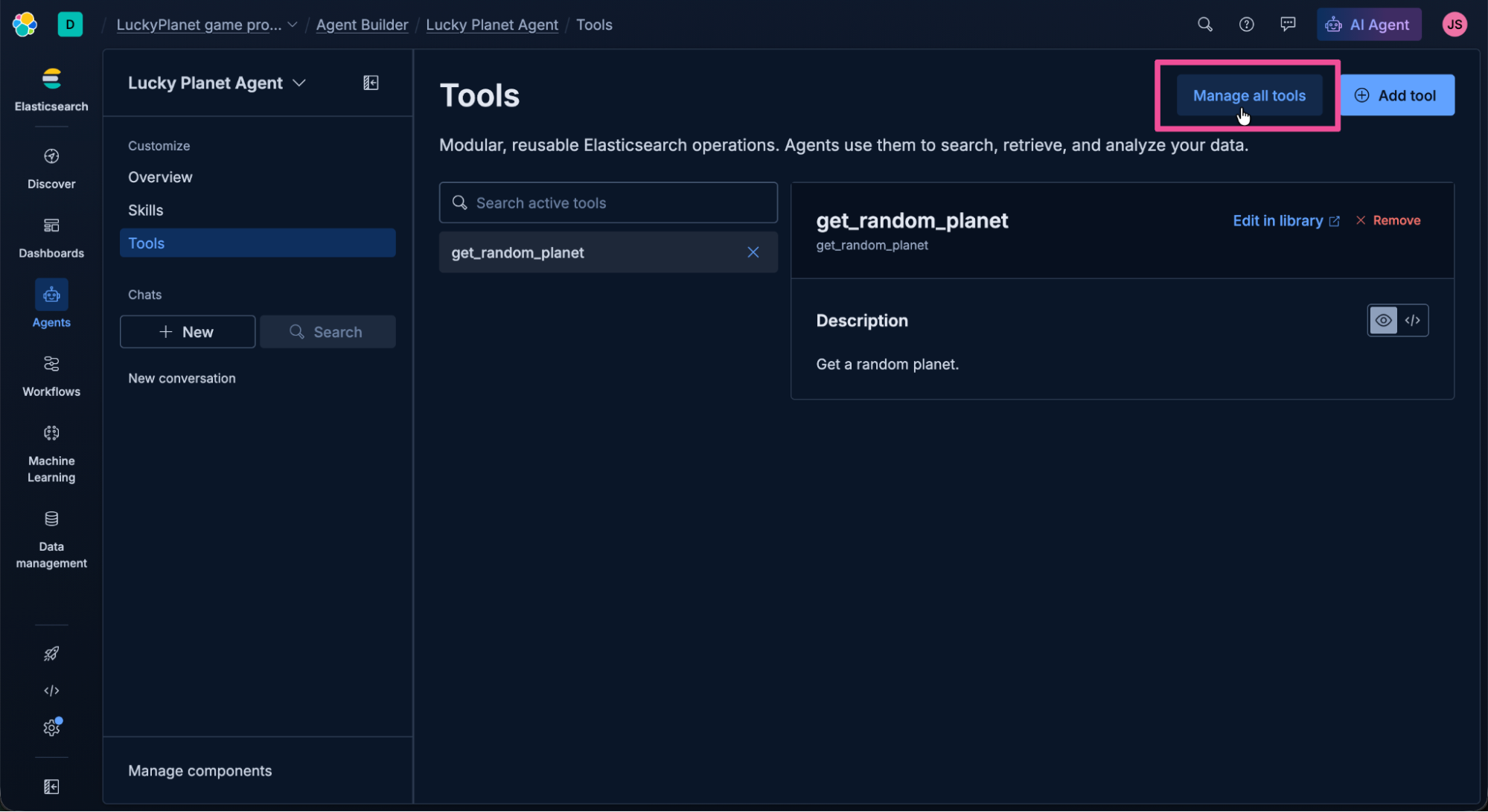Click the 'Get a random planet.' description text
This screenshot has height=812, width=1488.
887,364
